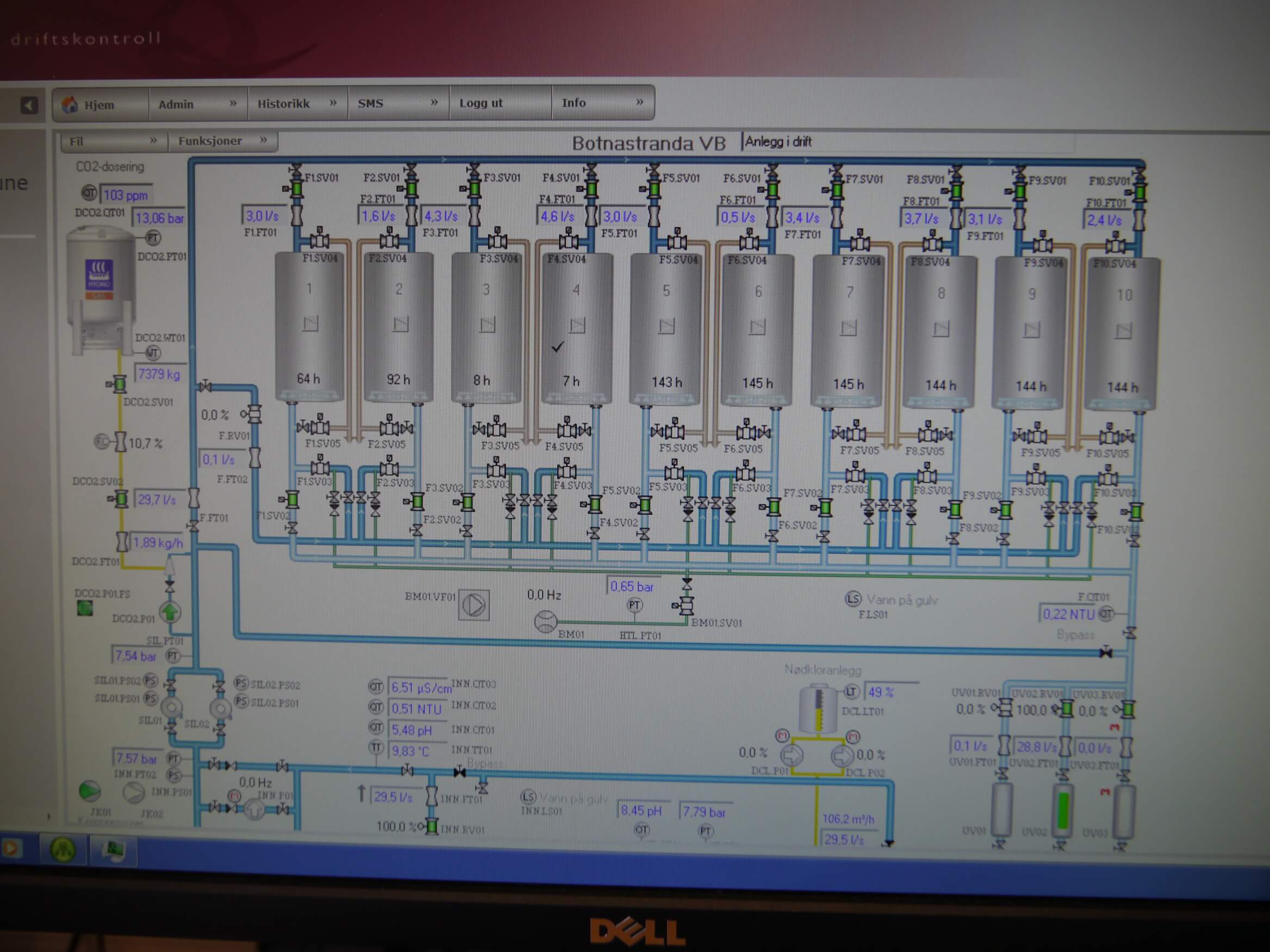This screenshot has width=1270, height=952.
Task: Open the SMS menu
Action: (x=399, y=103)
